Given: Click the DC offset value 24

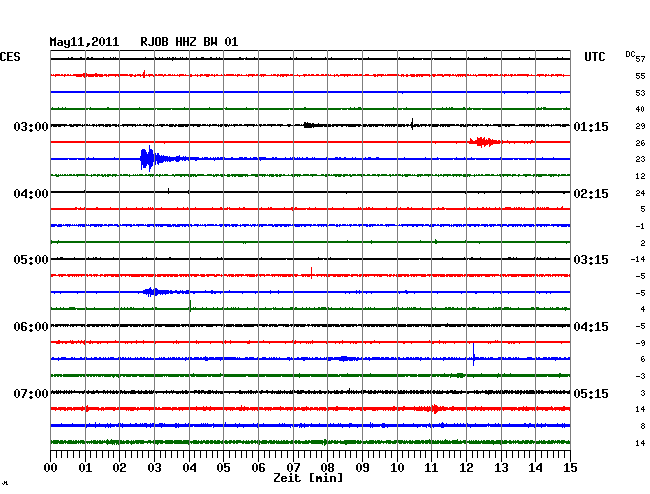Looking at the screenshot, I should [640, 193].
